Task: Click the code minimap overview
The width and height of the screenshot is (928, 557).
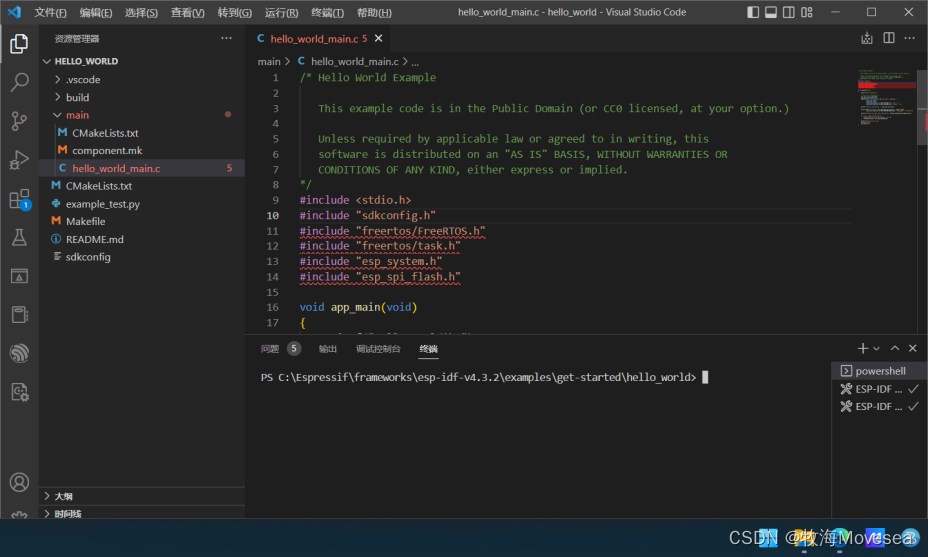Action: tap(886, 97)
